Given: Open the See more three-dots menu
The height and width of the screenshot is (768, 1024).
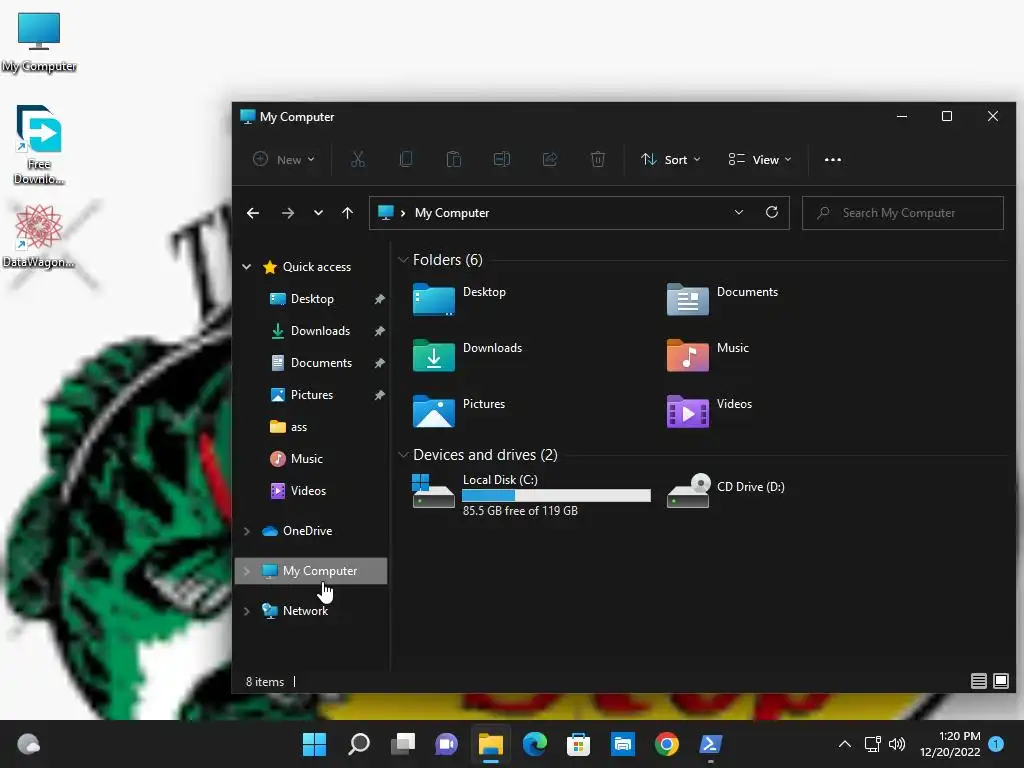Looking at the screenshot, I should pyautogui.click(x=833, y=159).
